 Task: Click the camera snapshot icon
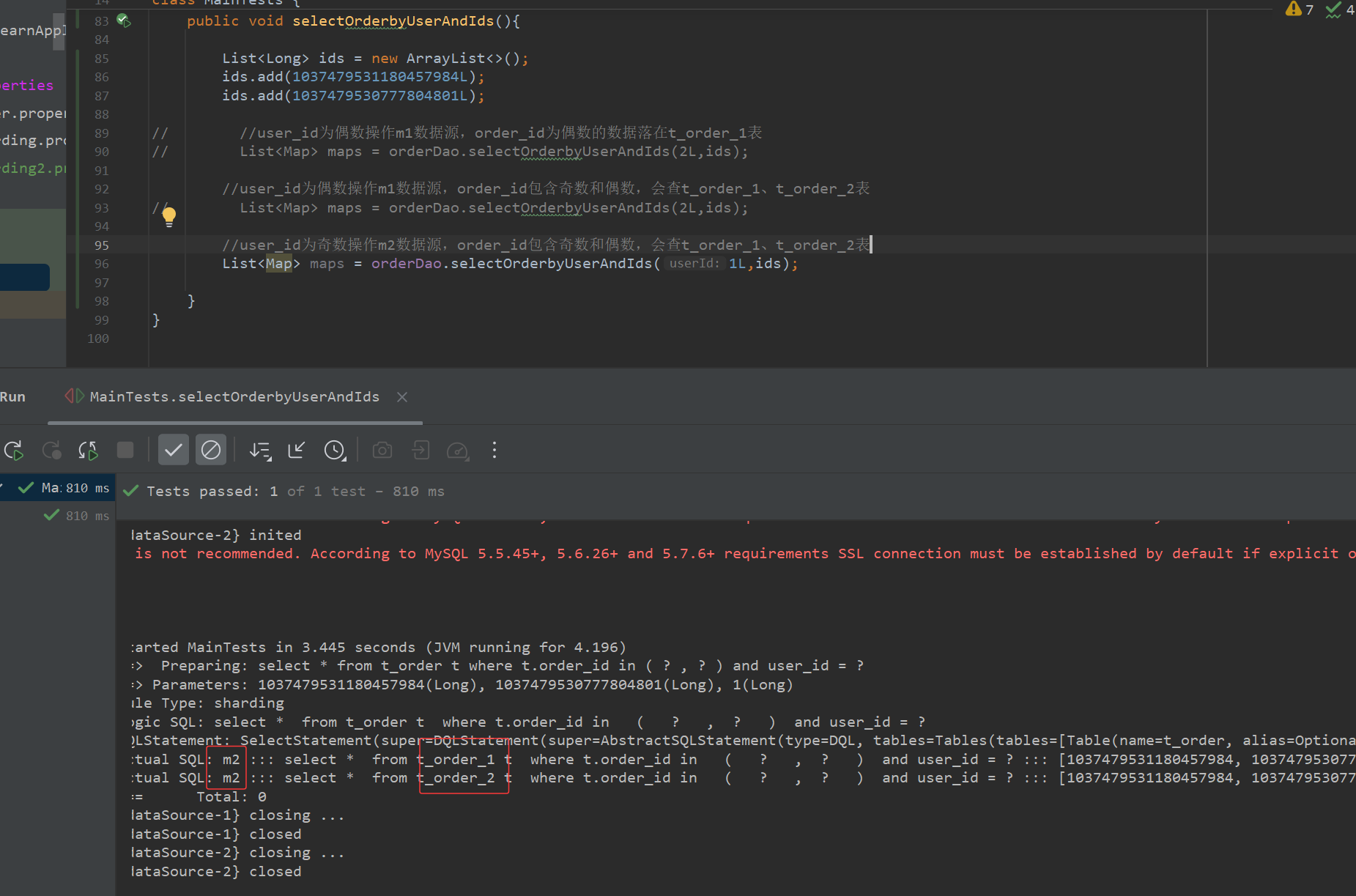point(382,450)
